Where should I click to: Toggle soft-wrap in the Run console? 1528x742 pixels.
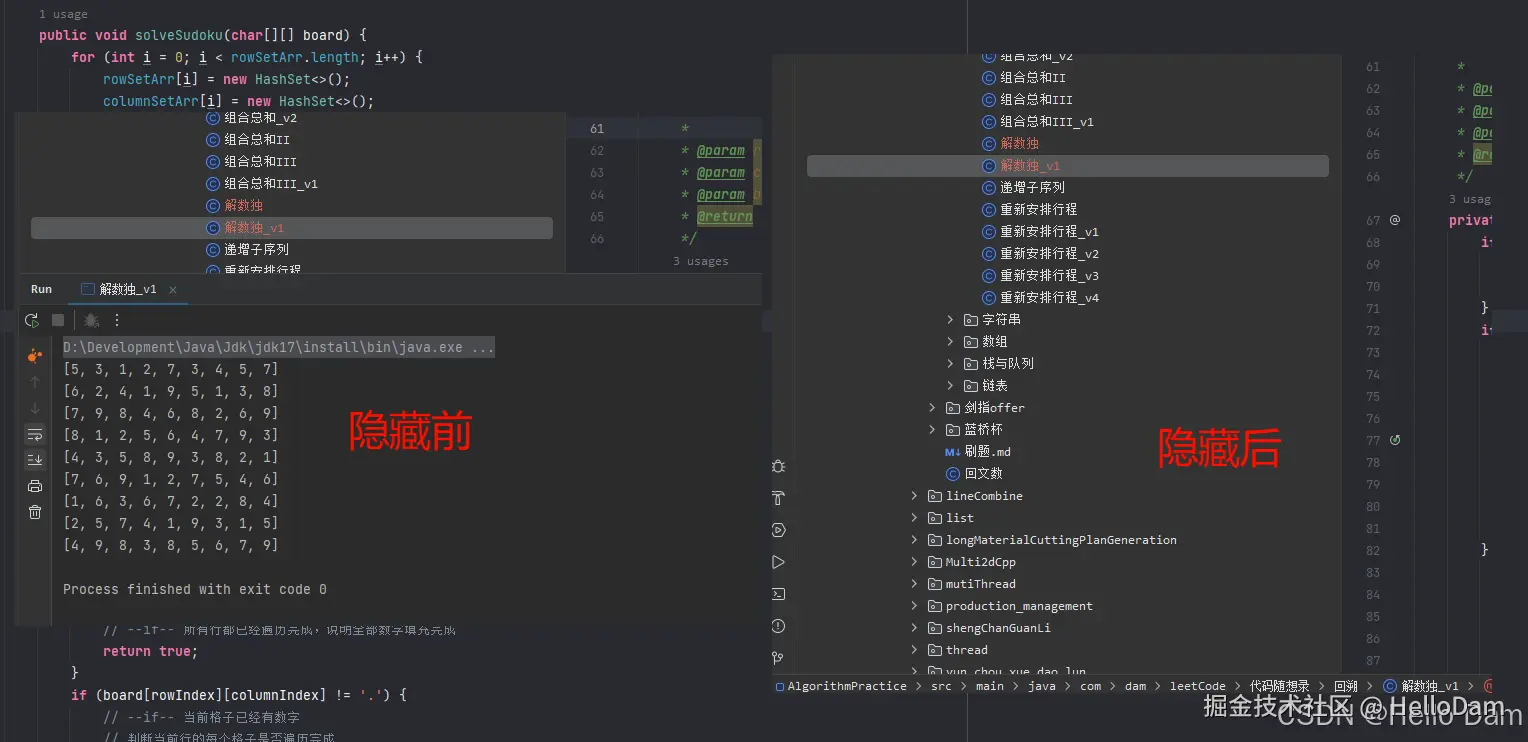(35, 434)
